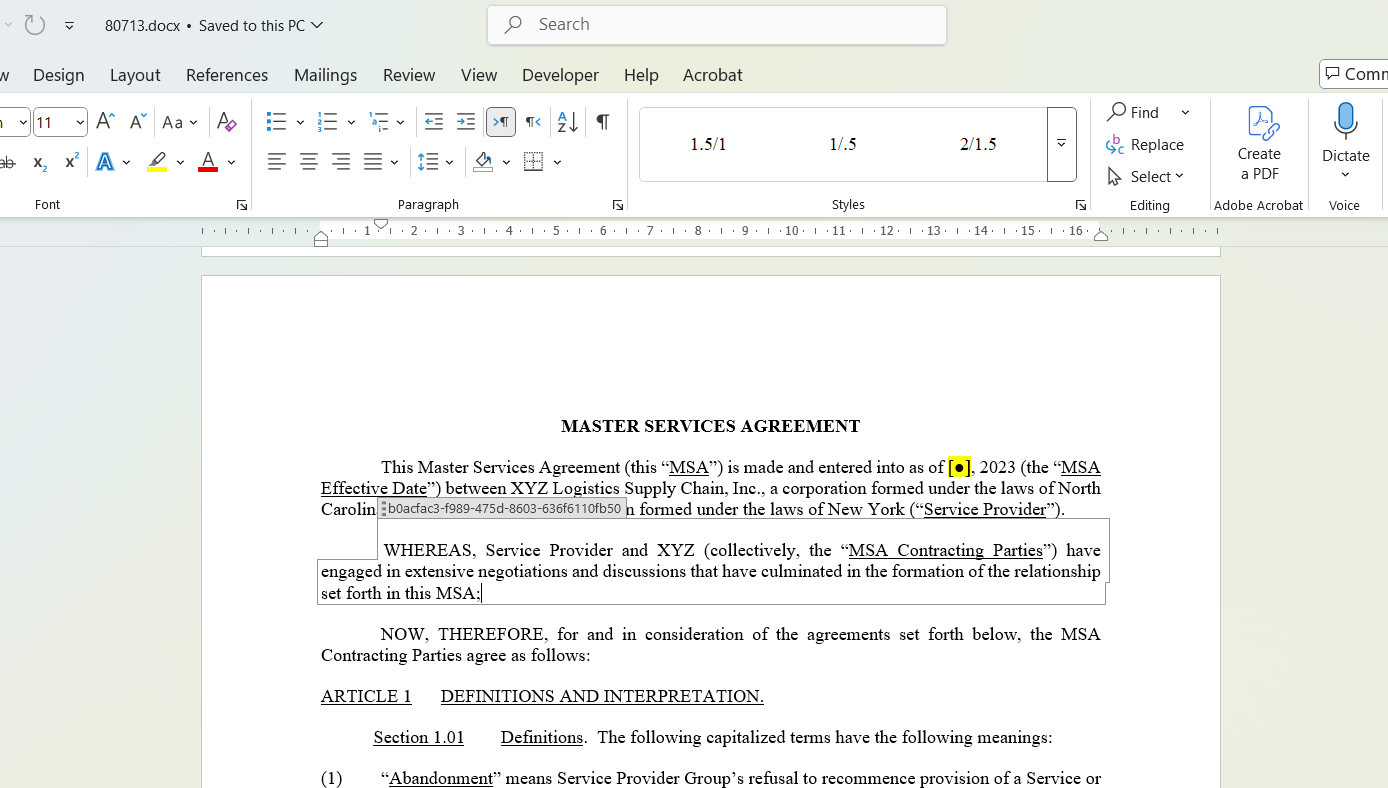Toggle left-to-right text direction
Screen dimensions: 1388x788
tap(501, 122)
